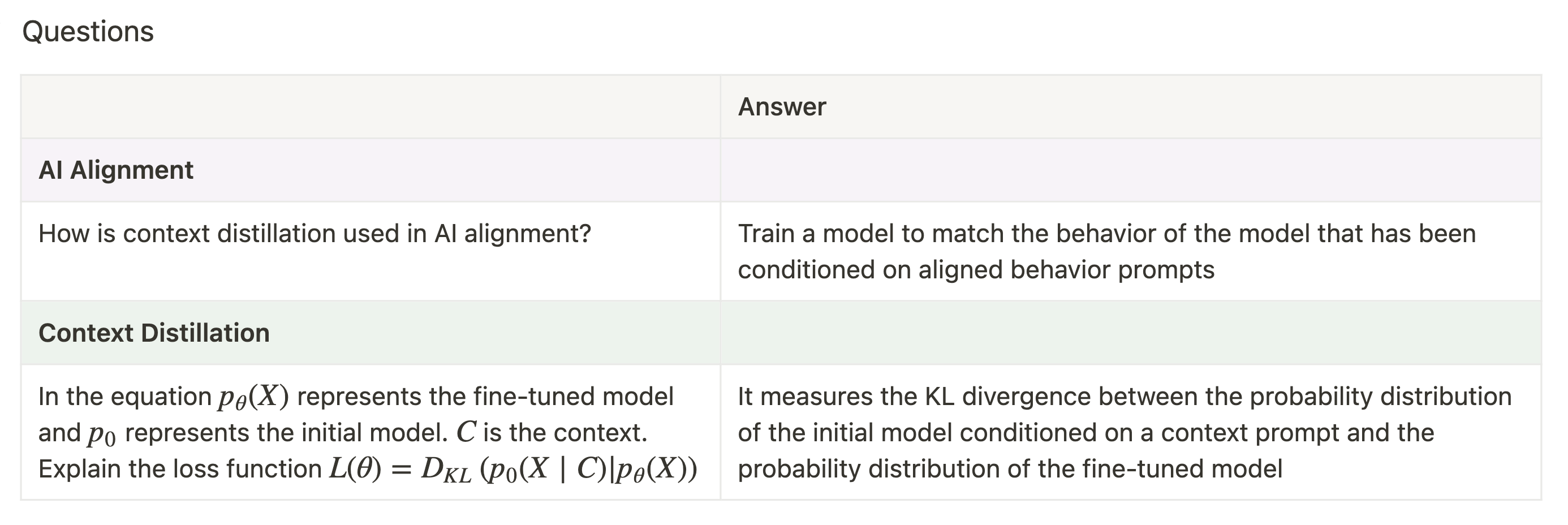Image resolution: width=1568 pixels, height=525 pixels.
Task: Click the inline equation p_θ(X) after "In the equation"
Action: click(x=253, y=397)
